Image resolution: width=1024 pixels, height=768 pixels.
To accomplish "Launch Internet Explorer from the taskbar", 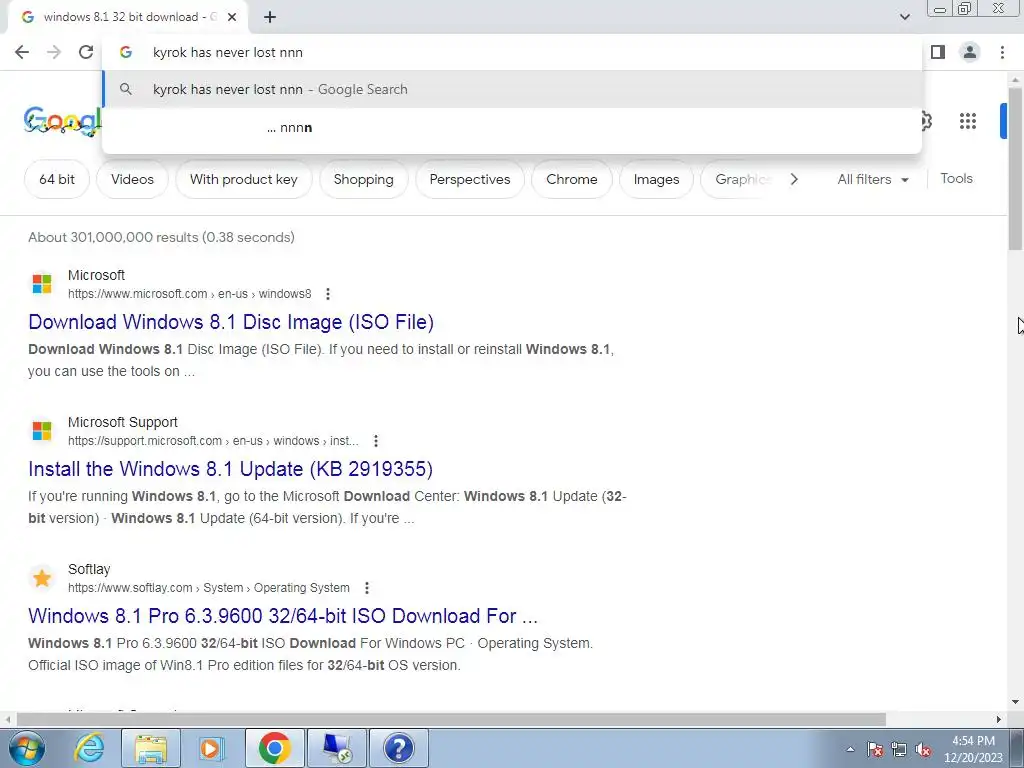I will 89,748.
